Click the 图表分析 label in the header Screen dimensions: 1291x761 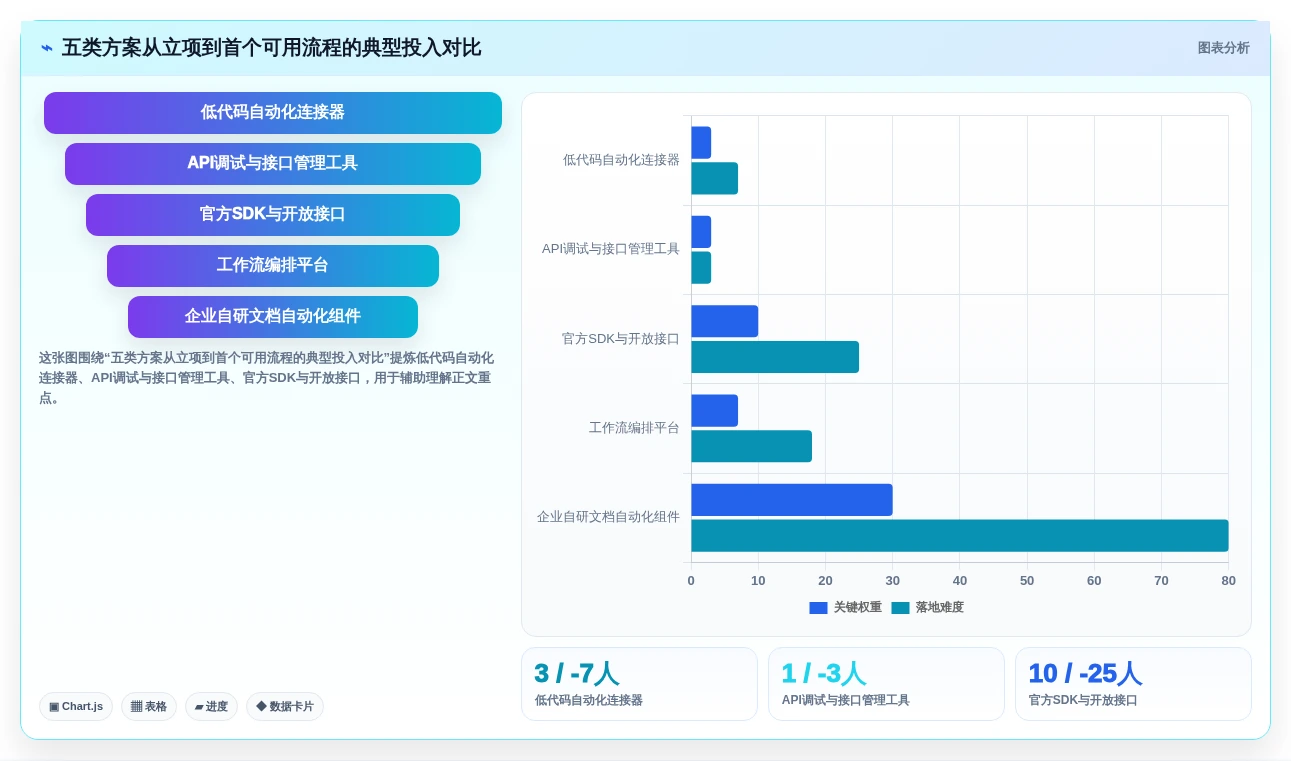coord(1223,48)
